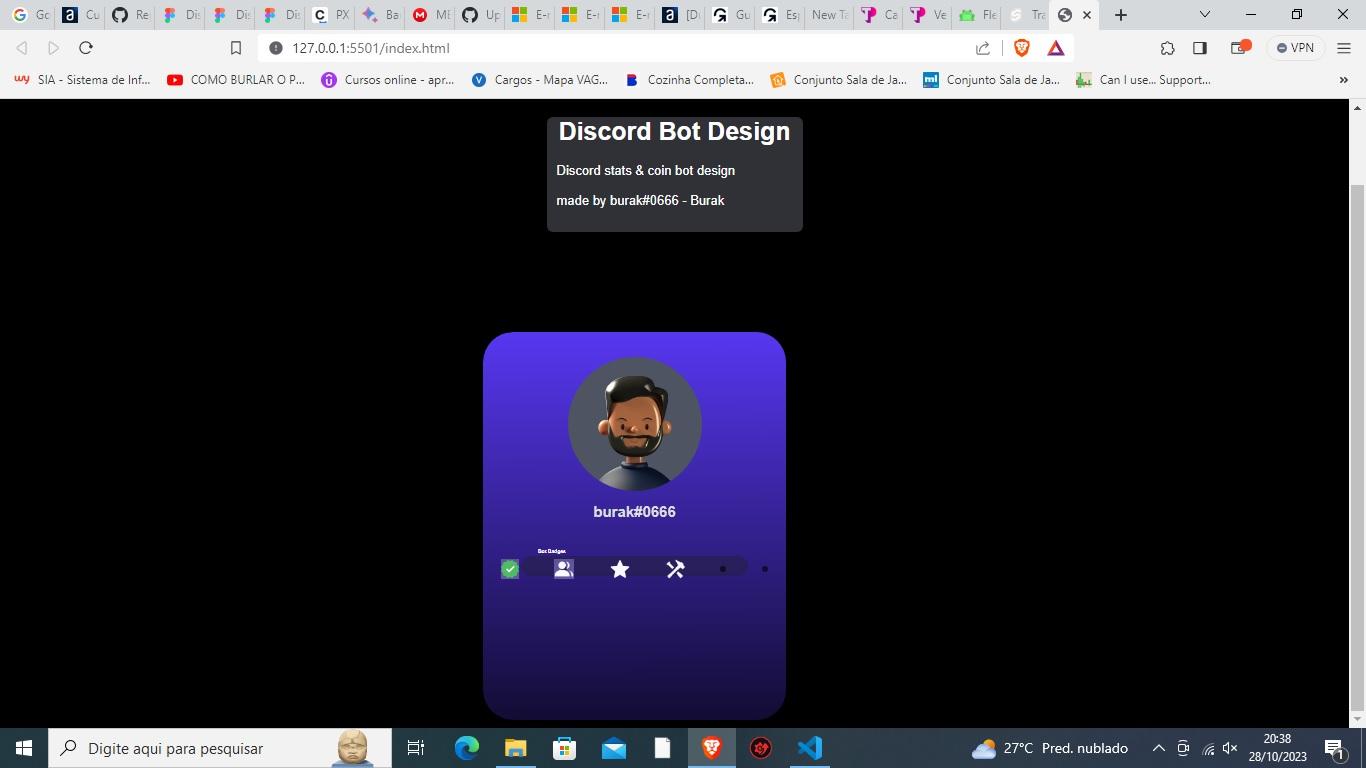This screenshot has height=768, width=1366.
Task: Open Mail app from taskbar
Action: point(613,748)
